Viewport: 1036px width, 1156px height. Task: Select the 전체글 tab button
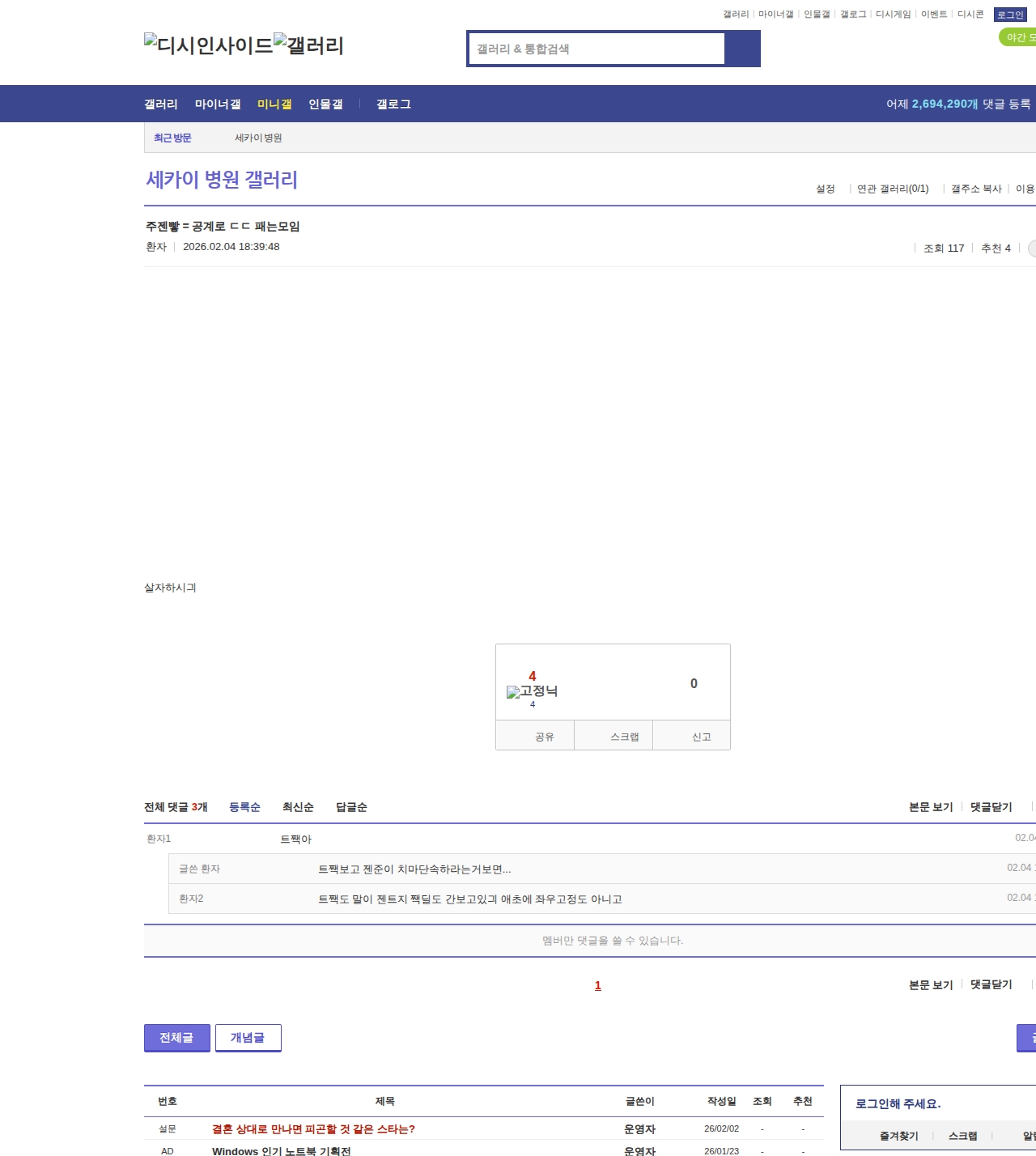(176, 1038)
